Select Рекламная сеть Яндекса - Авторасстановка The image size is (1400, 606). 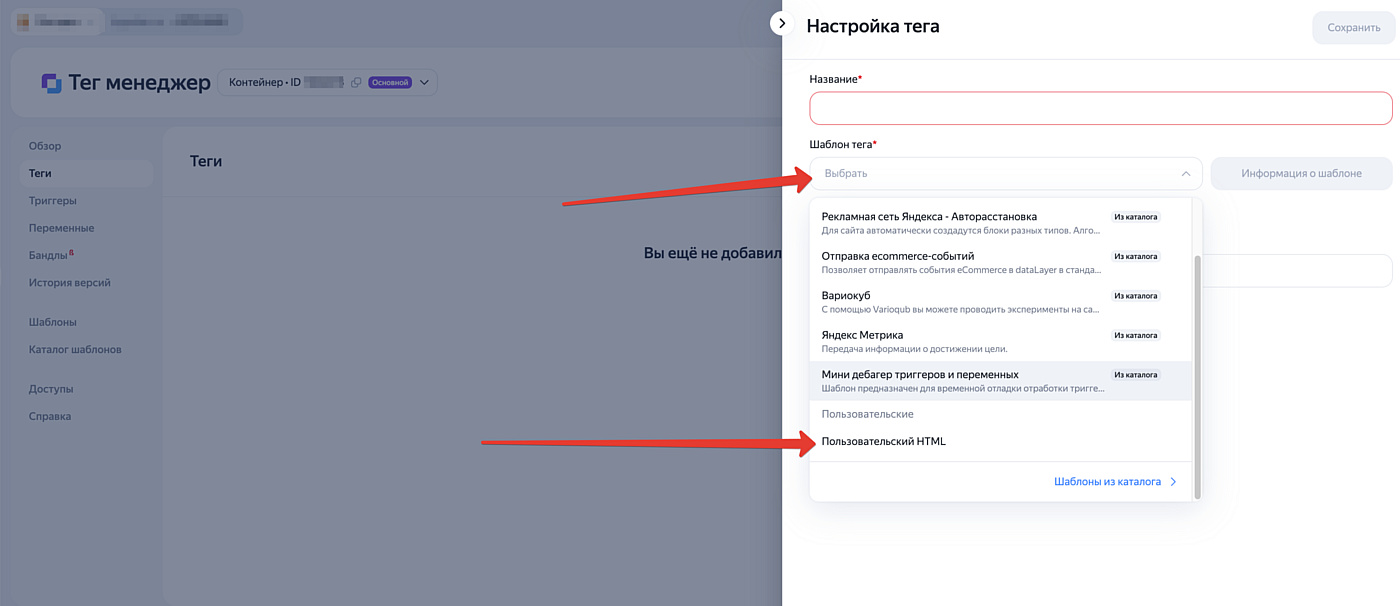pyautogui.click(x=1000, y=223)
